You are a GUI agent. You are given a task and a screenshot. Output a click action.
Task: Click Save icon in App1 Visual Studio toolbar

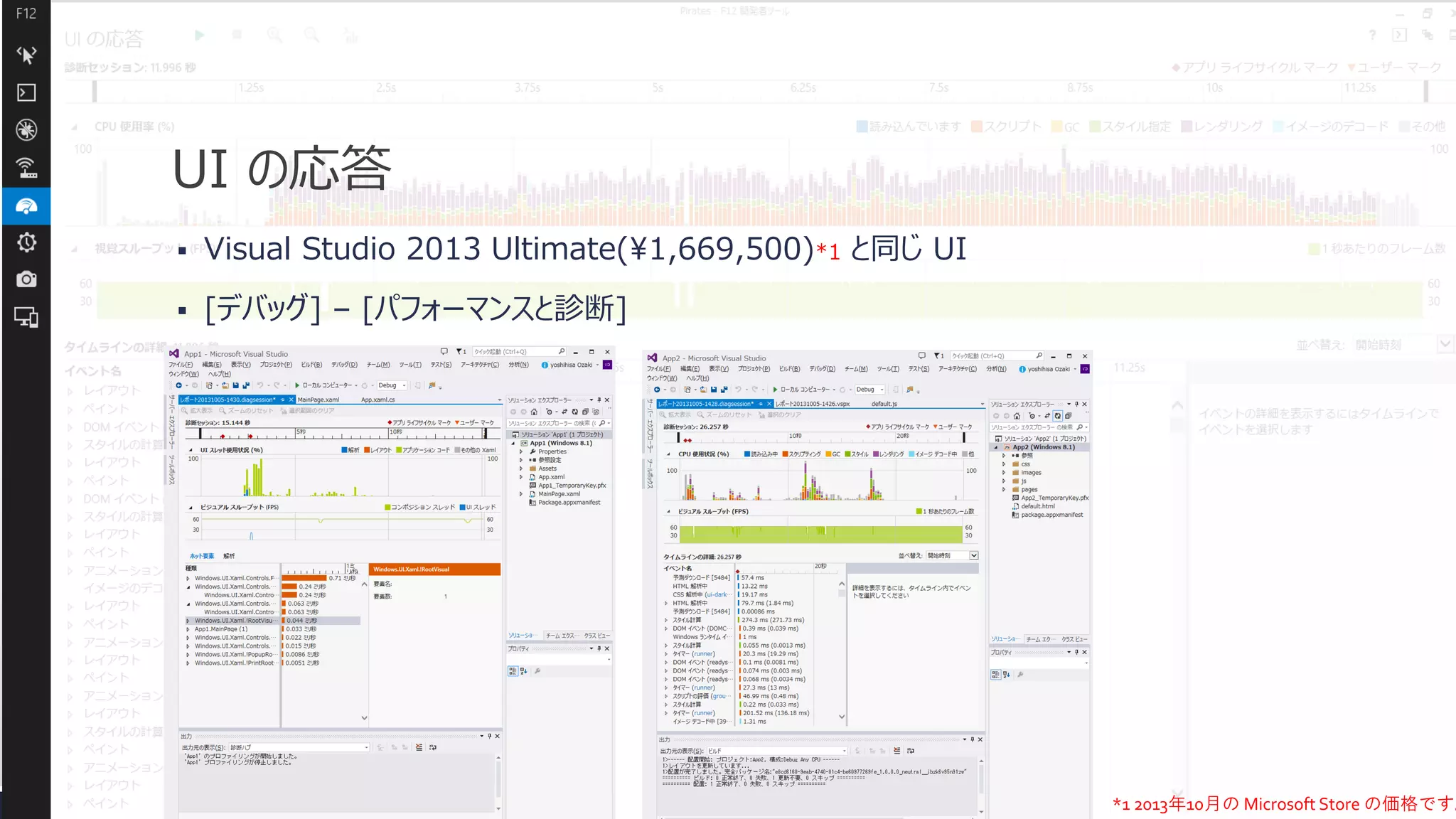click(235, 385)
